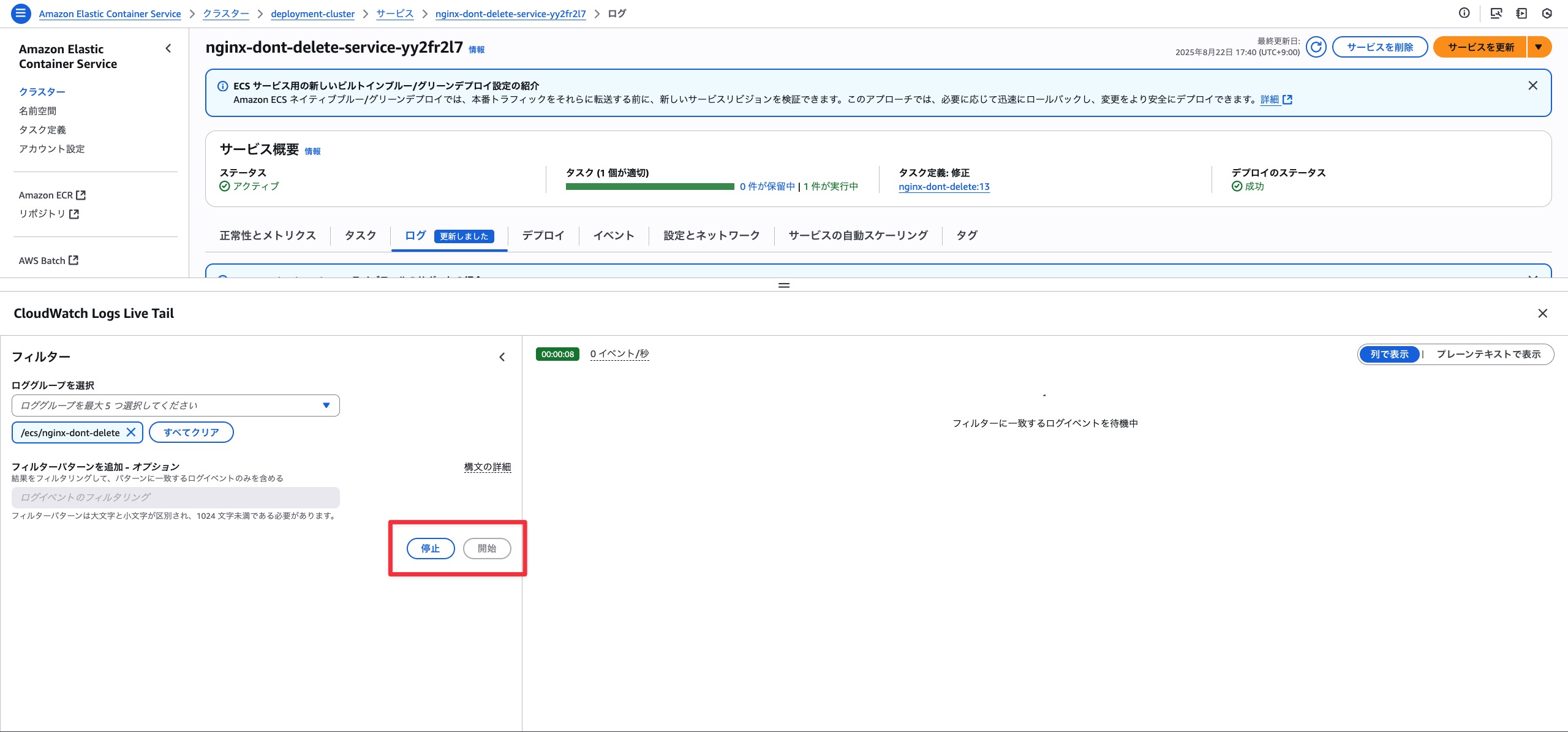Dismiss the blue/green deploy info banner
The height and width of the screenshot is (732, 1568).
[x=1532, y=86]
